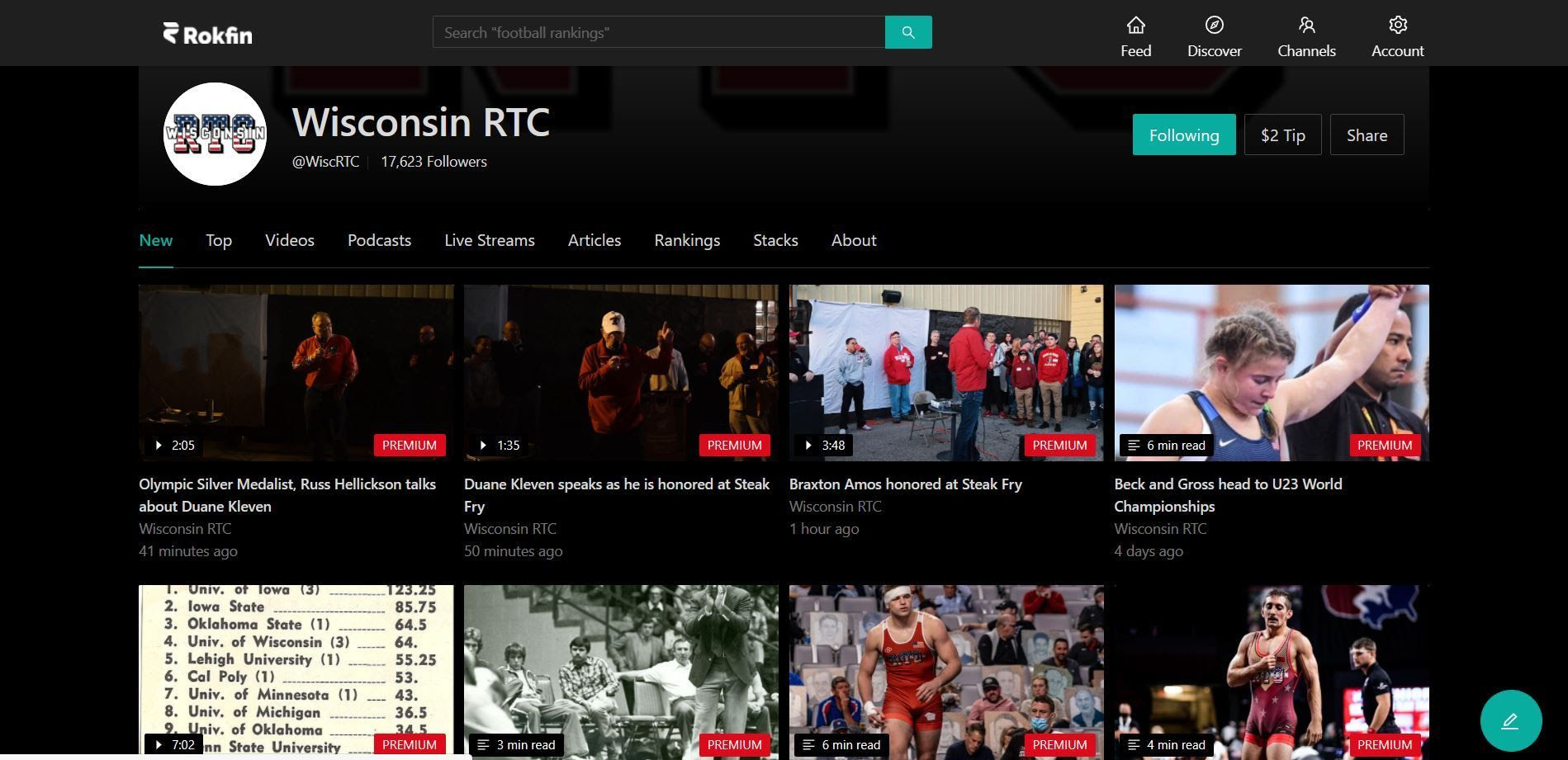Click PREMIUM badge on Duane Kleven video
The height and width of the screenshot is (760, 1568).
tap(734, 445)
